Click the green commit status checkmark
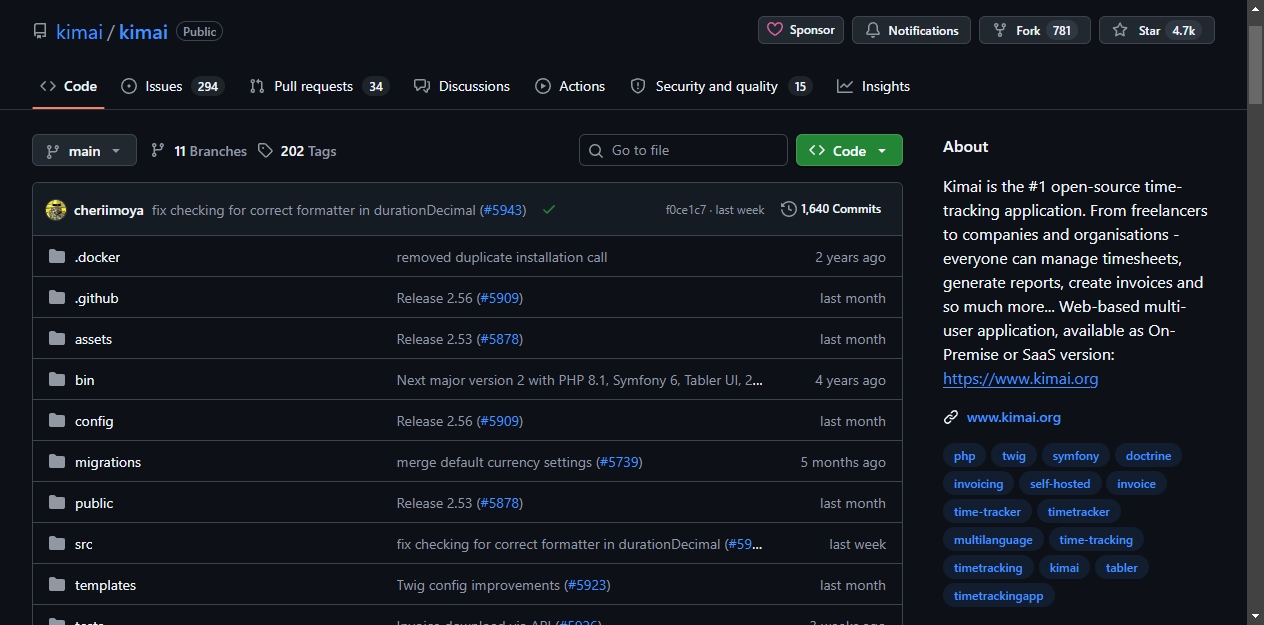Image resolution: width=1264 pixels, height=625 pixels. (549, 210)
